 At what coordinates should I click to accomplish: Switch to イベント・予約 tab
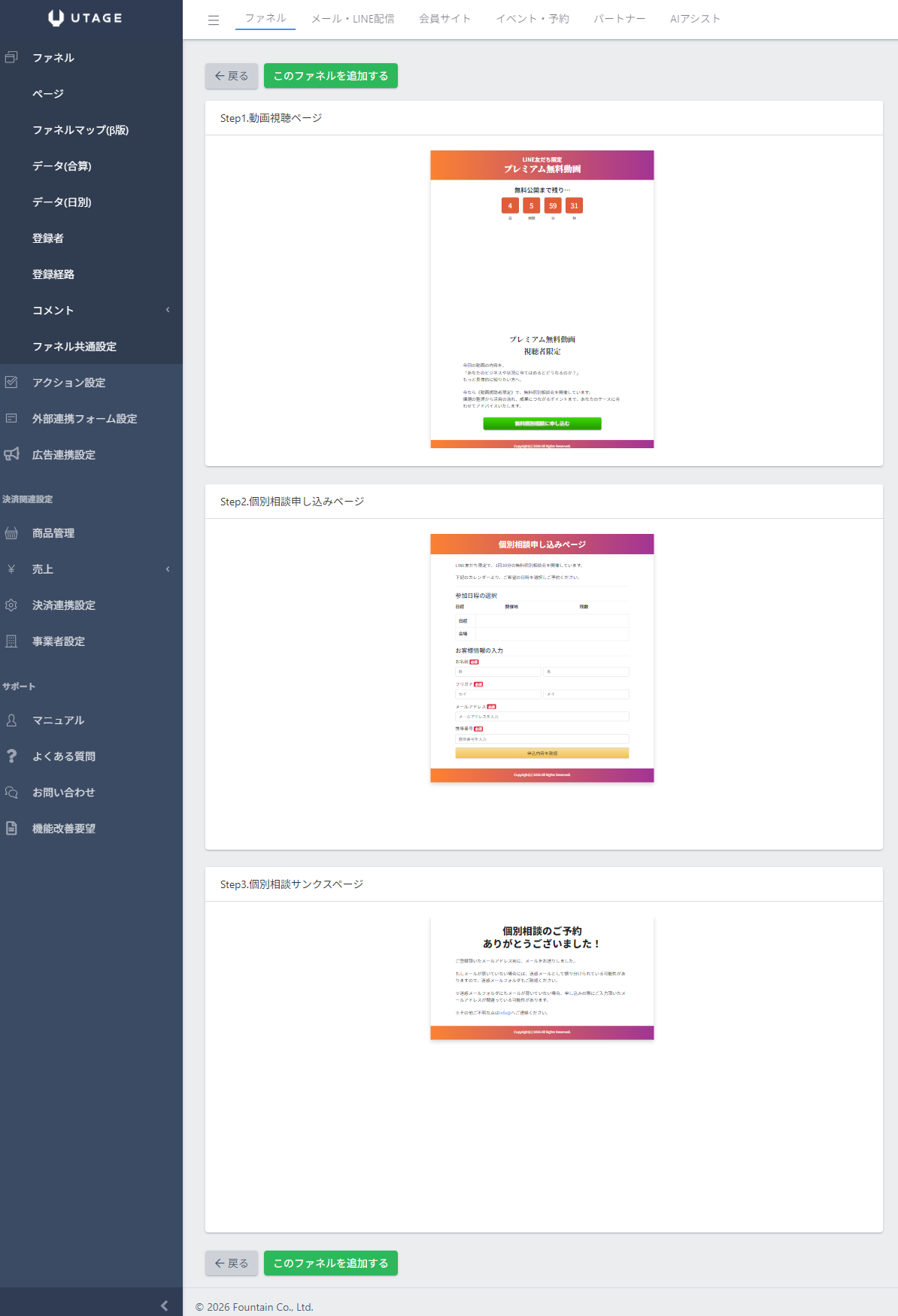(532, 19)
